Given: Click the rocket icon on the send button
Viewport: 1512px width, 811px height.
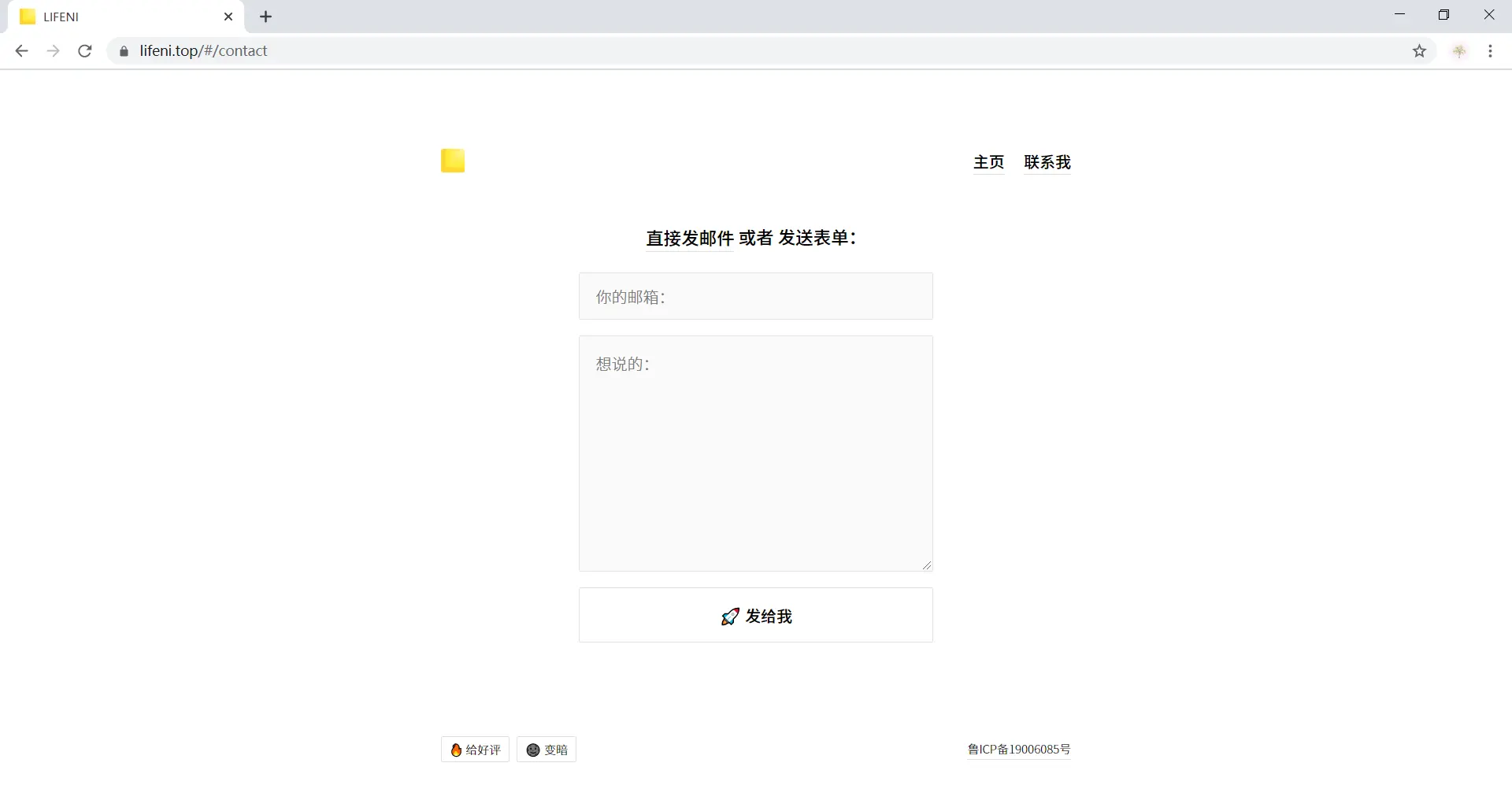Looking at the screenshot, I should point(729,617).
